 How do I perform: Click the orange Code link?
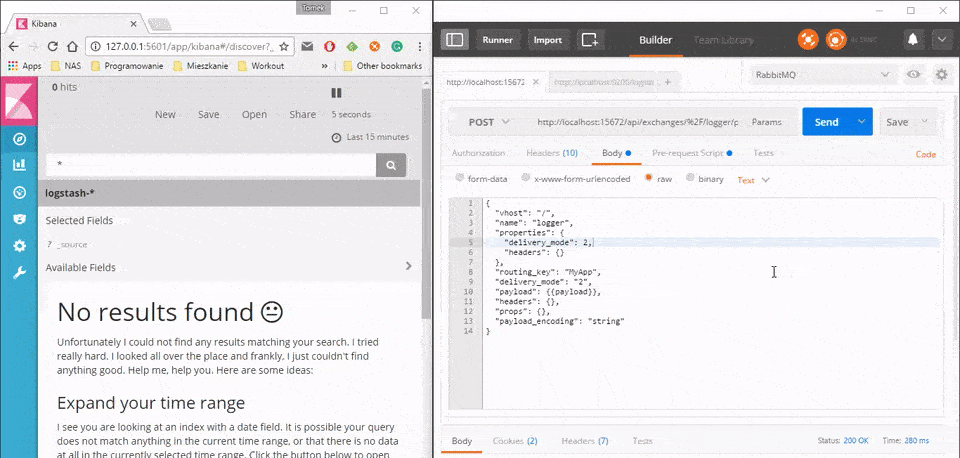[x=926, y=154]
